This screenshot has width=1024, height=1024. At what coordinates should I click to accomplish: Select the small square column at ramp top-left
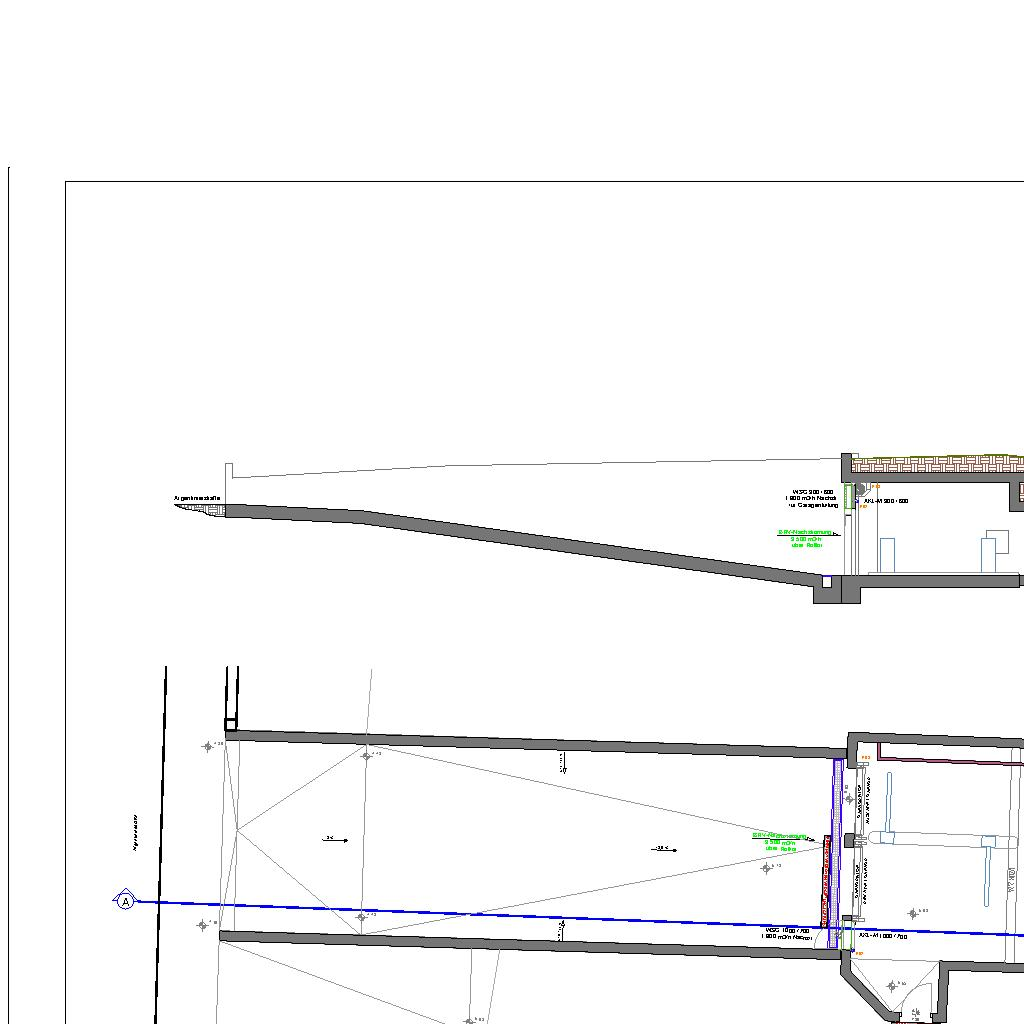click(x=230, y=725)
